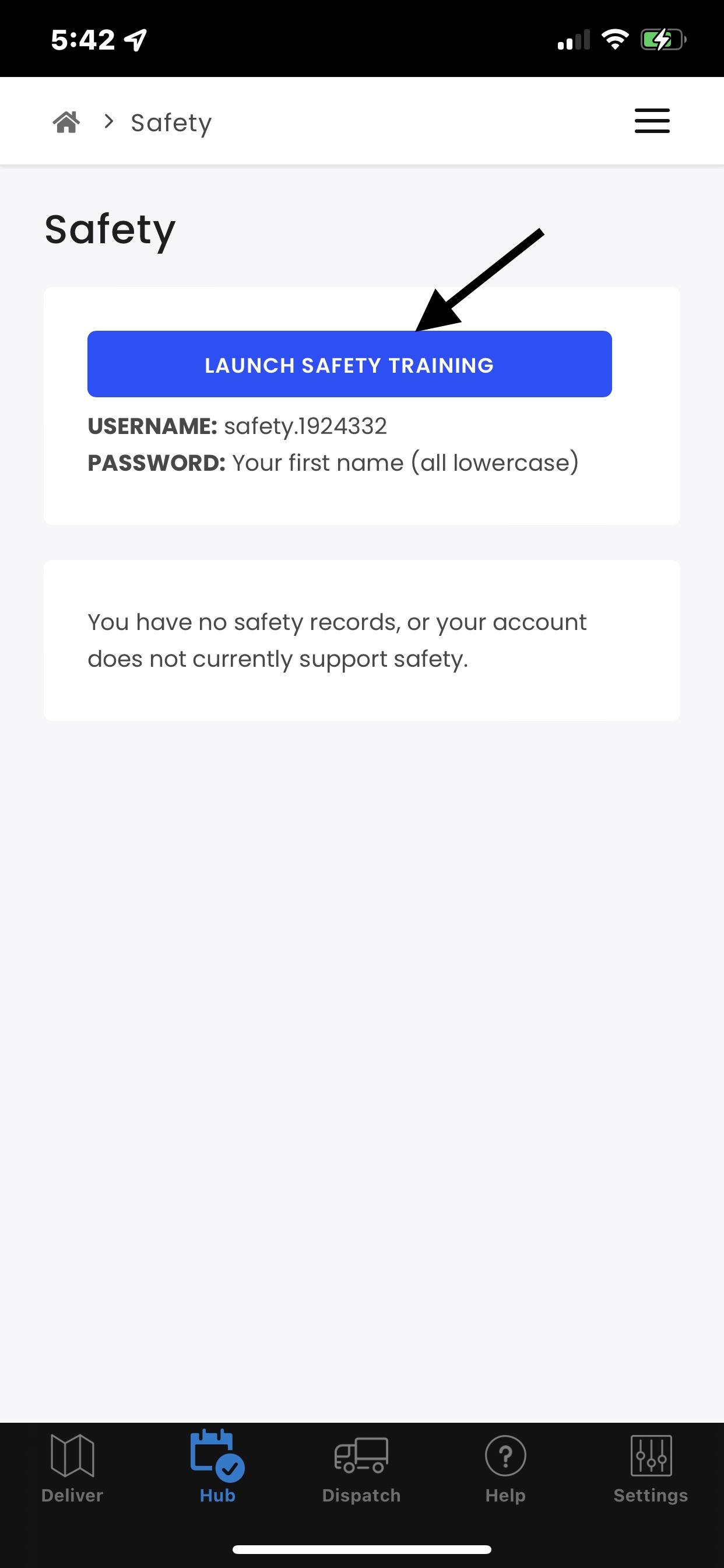The image size is (724, 1568).
Task: Tap the home breadcrumb icon
Action: coord(66,122)
